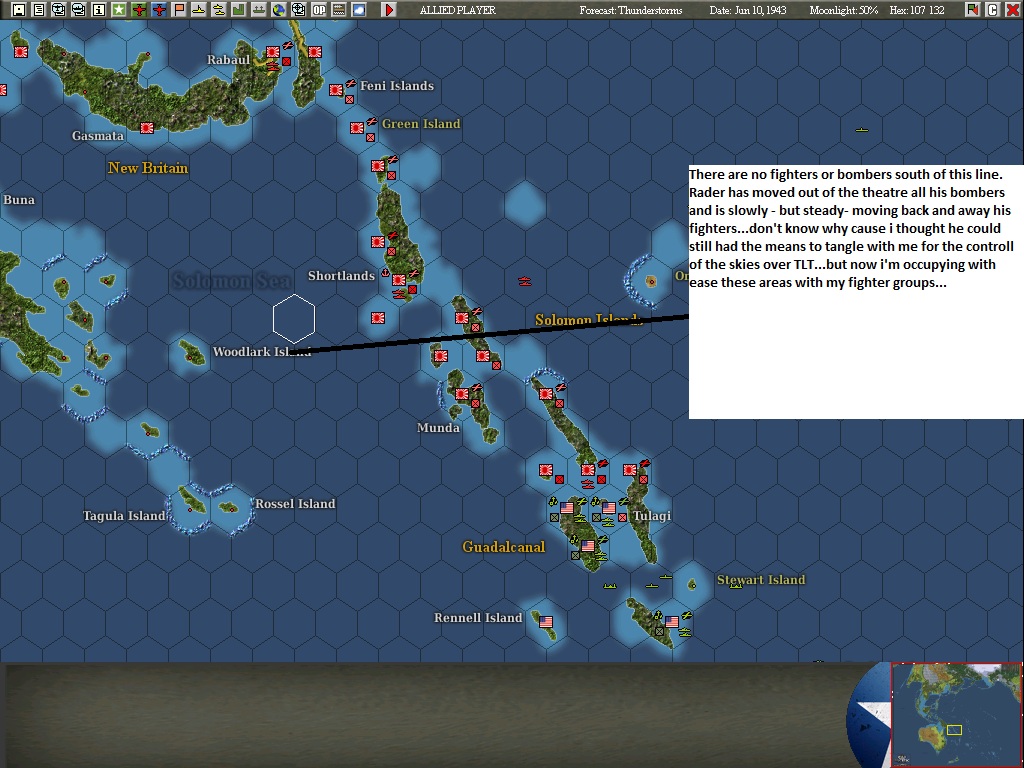This screenshot has height=768, width=1024.
Task: Click the Woodlark Island map label
Action: tap(261, 351)
